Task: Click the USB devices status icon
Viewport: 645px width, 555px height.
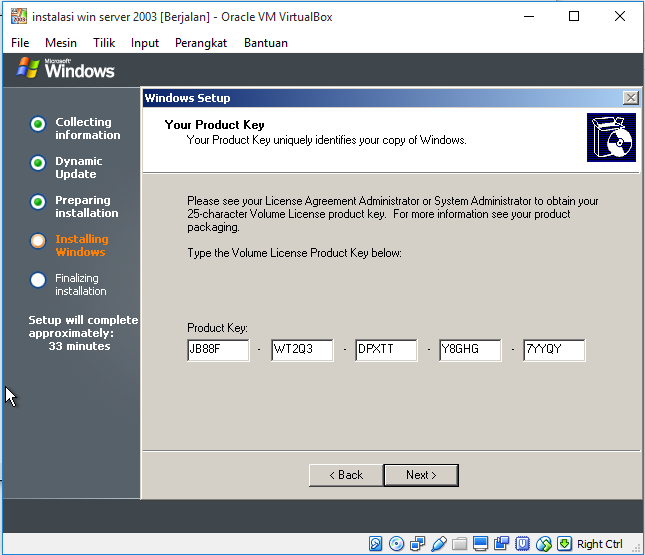Action: pyautogui.click(x=439, y=543)
